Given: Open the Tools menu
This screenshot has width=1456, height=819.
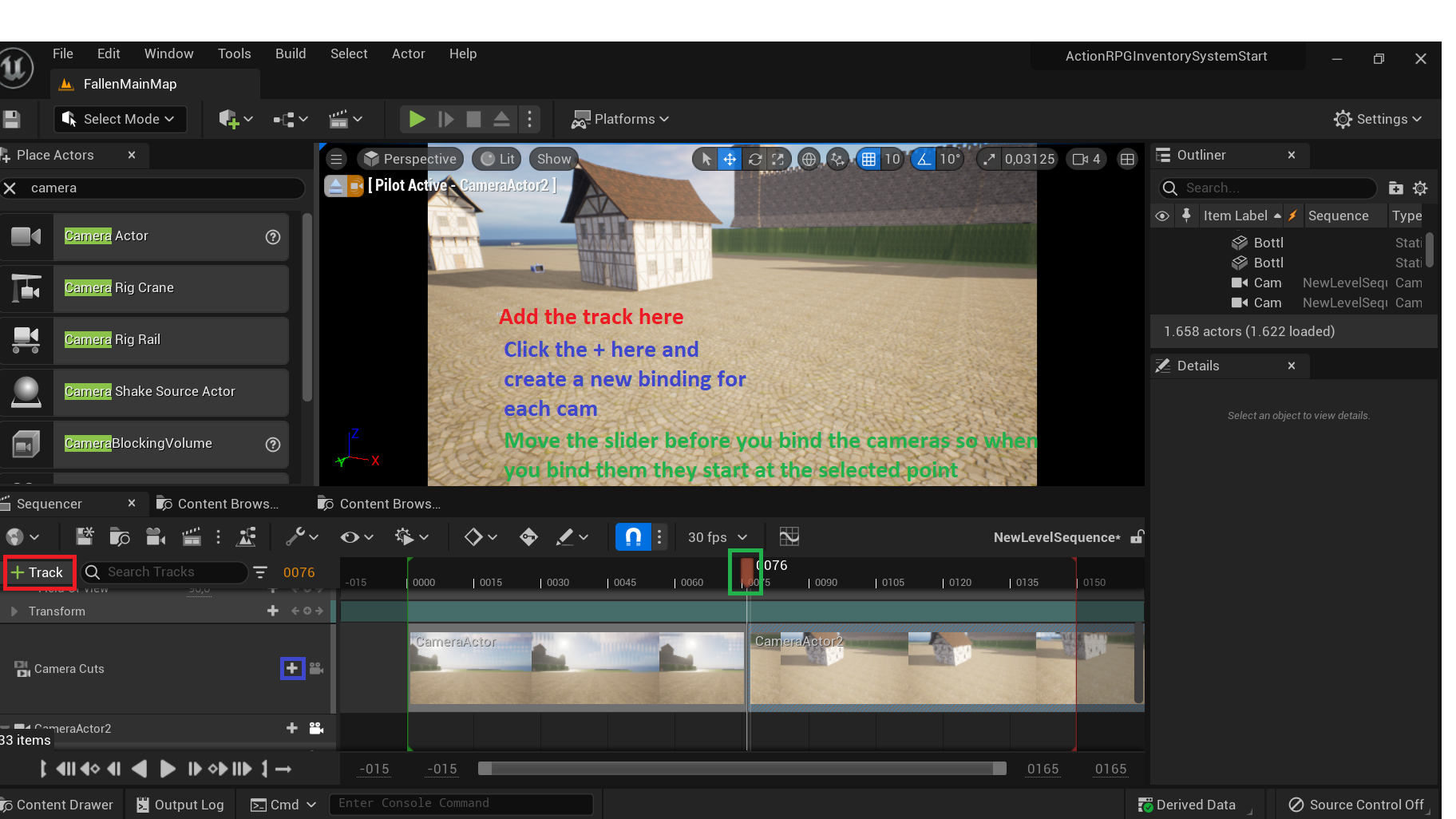Looking at the screenshot, I should (x=235, y=54).
